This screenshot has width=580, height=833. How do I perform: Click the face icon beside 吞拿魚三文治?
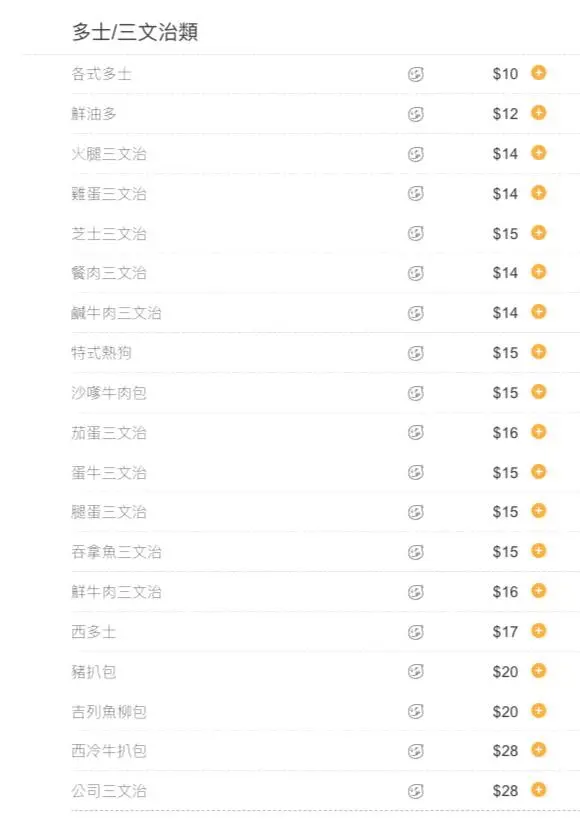pos(416,552)
